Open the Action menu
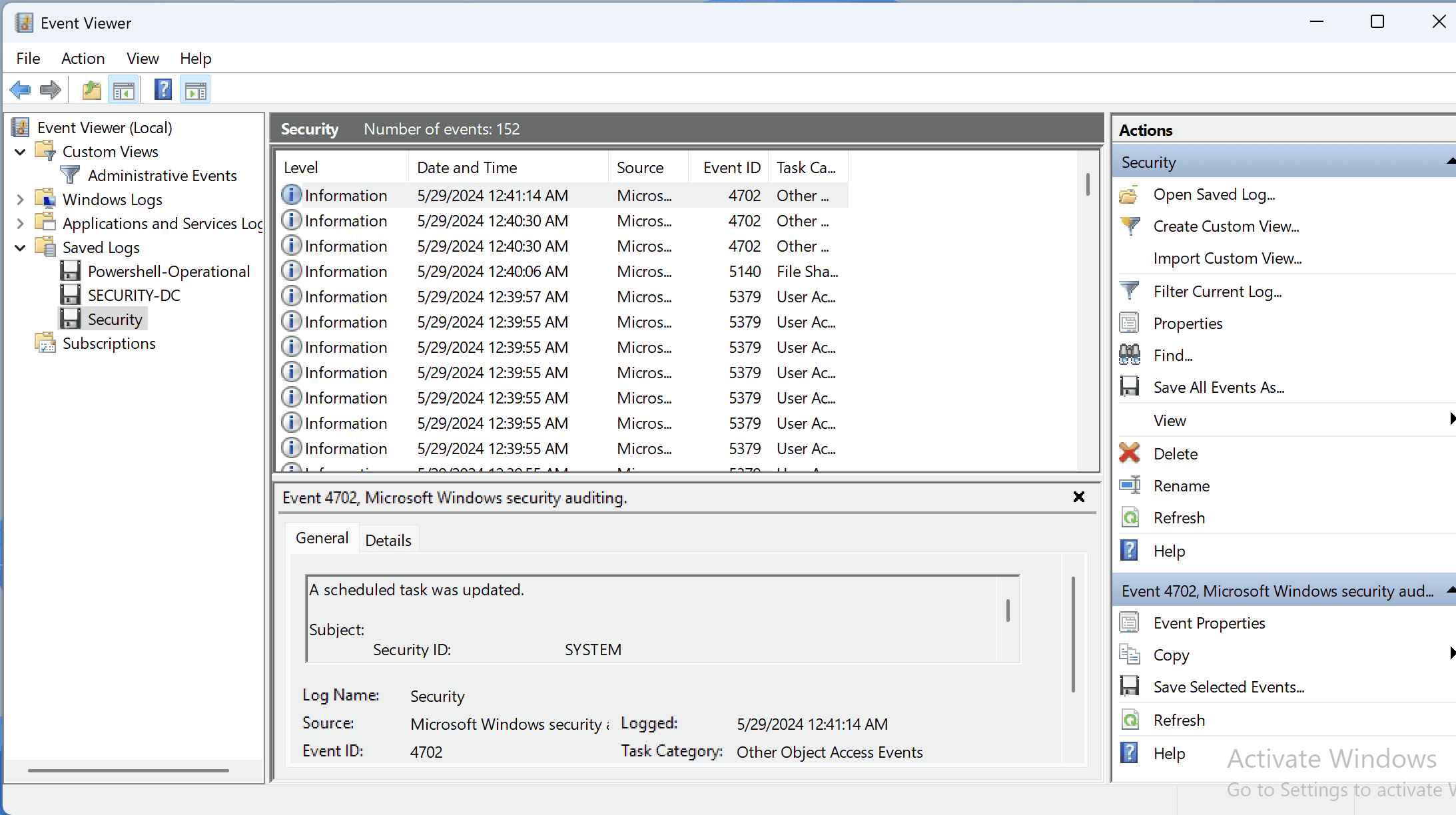This screenshot has width=1456, height=815. [83, 59]
